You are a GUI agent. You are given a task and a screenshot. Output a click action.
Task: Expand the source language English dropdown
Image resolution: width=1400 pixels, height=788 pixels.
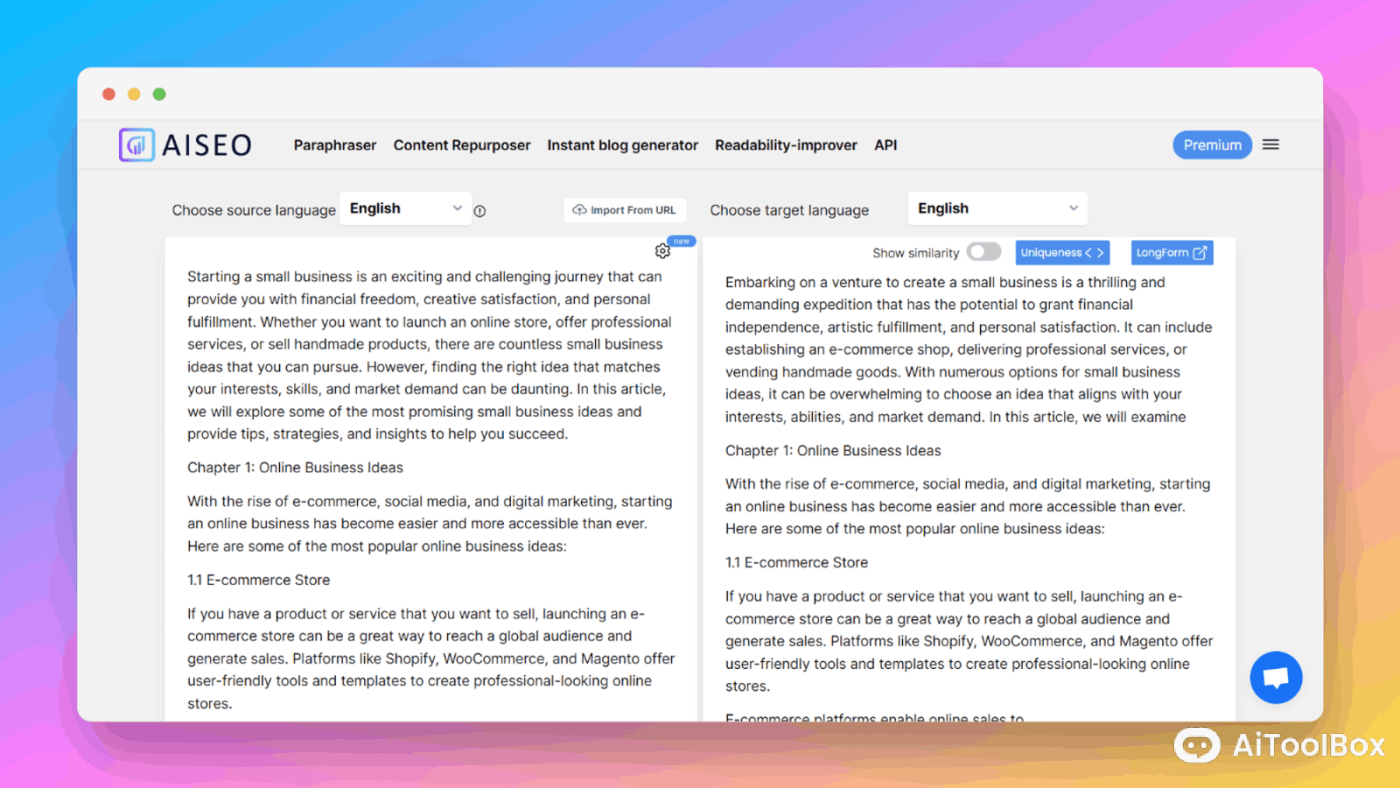click(x=405, y=209)
